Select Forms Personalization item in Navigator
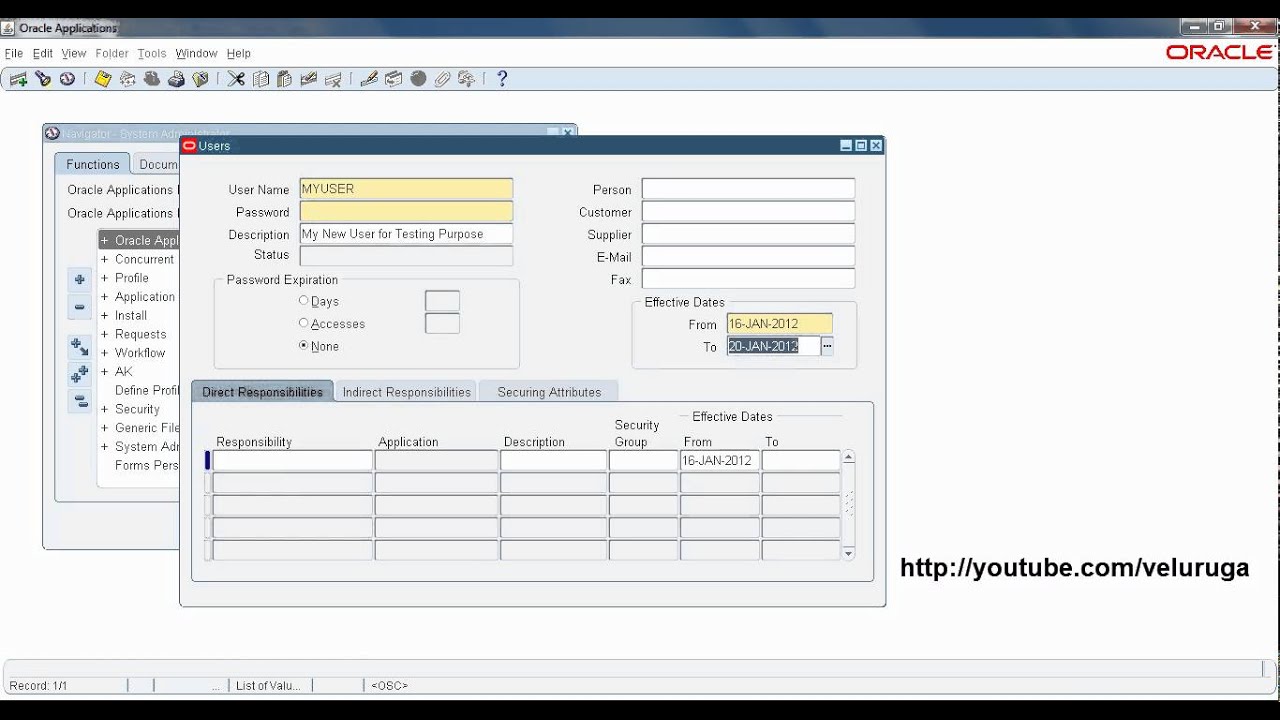The height and width of the screenshot is (720, 1280). (x=147, y=465)
